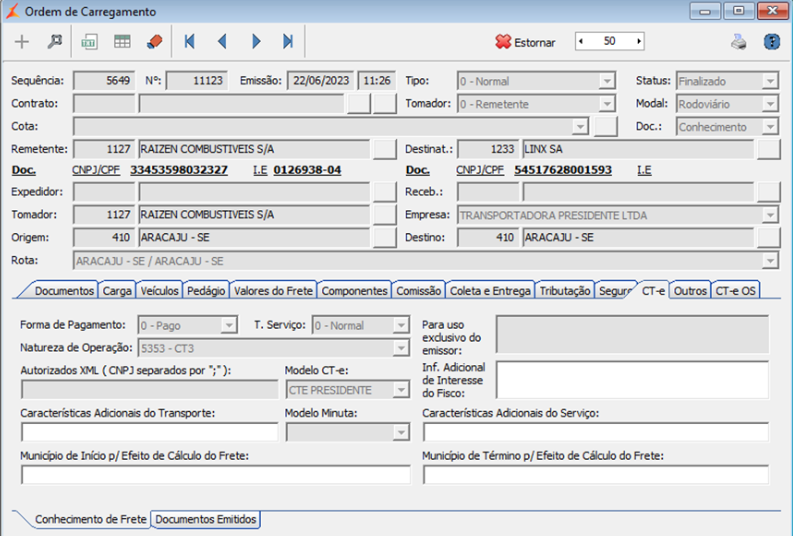
Task: Switch to Documentos Emitidos bottom tab
Action: pos(206,519)
